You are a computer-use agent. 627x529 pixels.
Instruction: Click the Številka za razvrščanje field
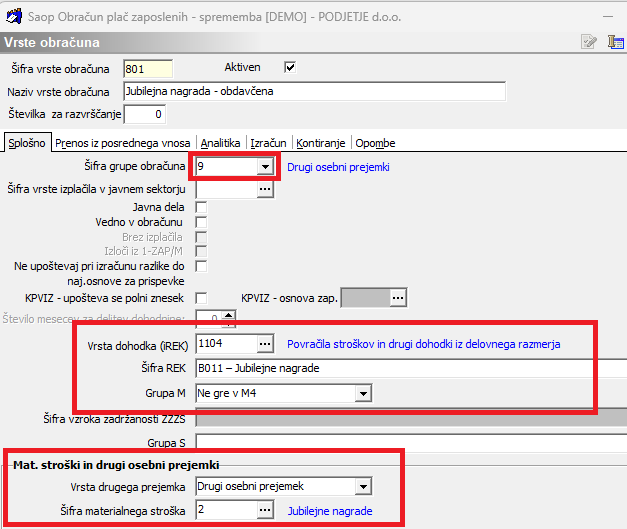pos(145,114)
